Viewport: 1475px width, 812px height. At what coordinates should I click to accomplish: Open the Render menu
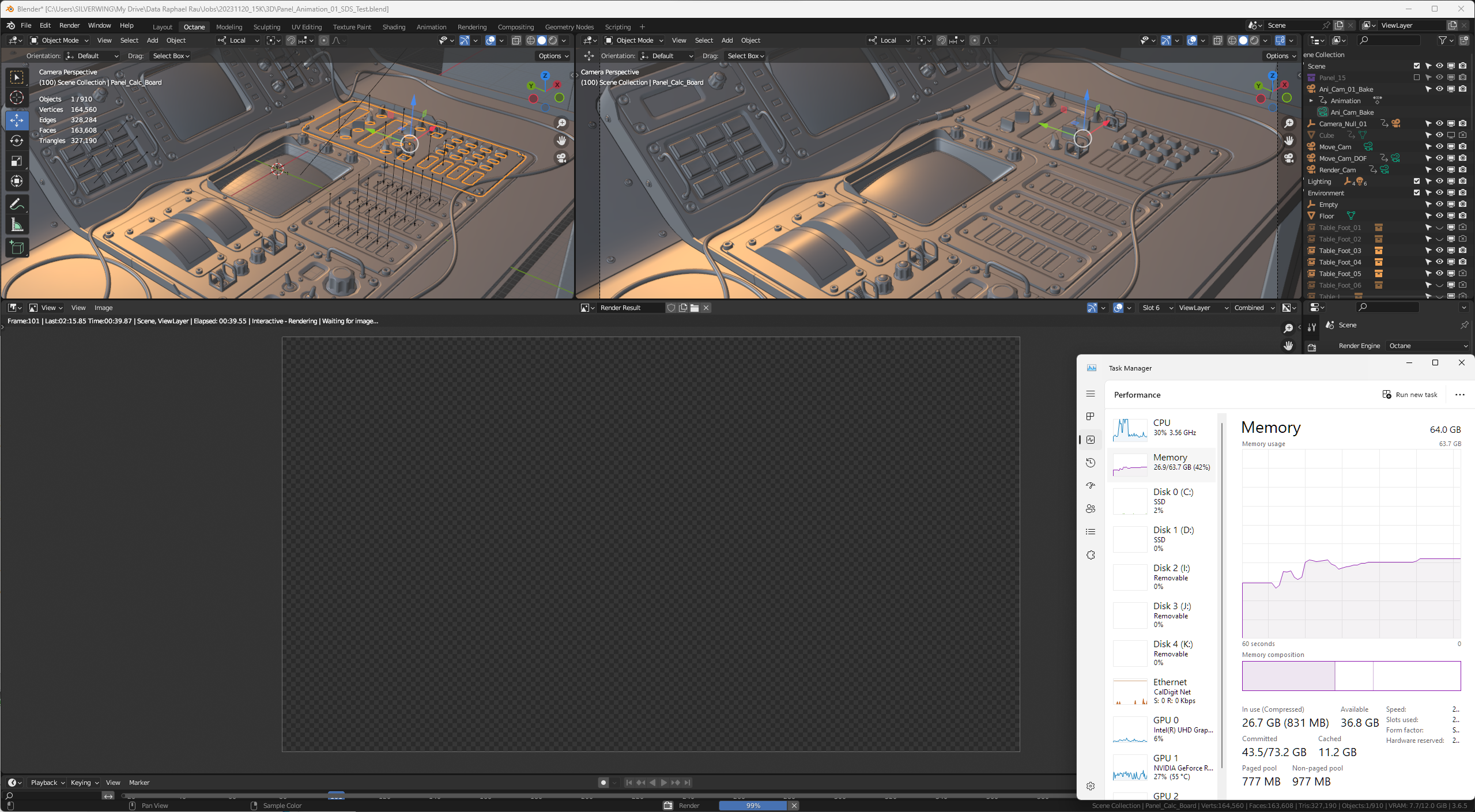click(x=69, y=25)
